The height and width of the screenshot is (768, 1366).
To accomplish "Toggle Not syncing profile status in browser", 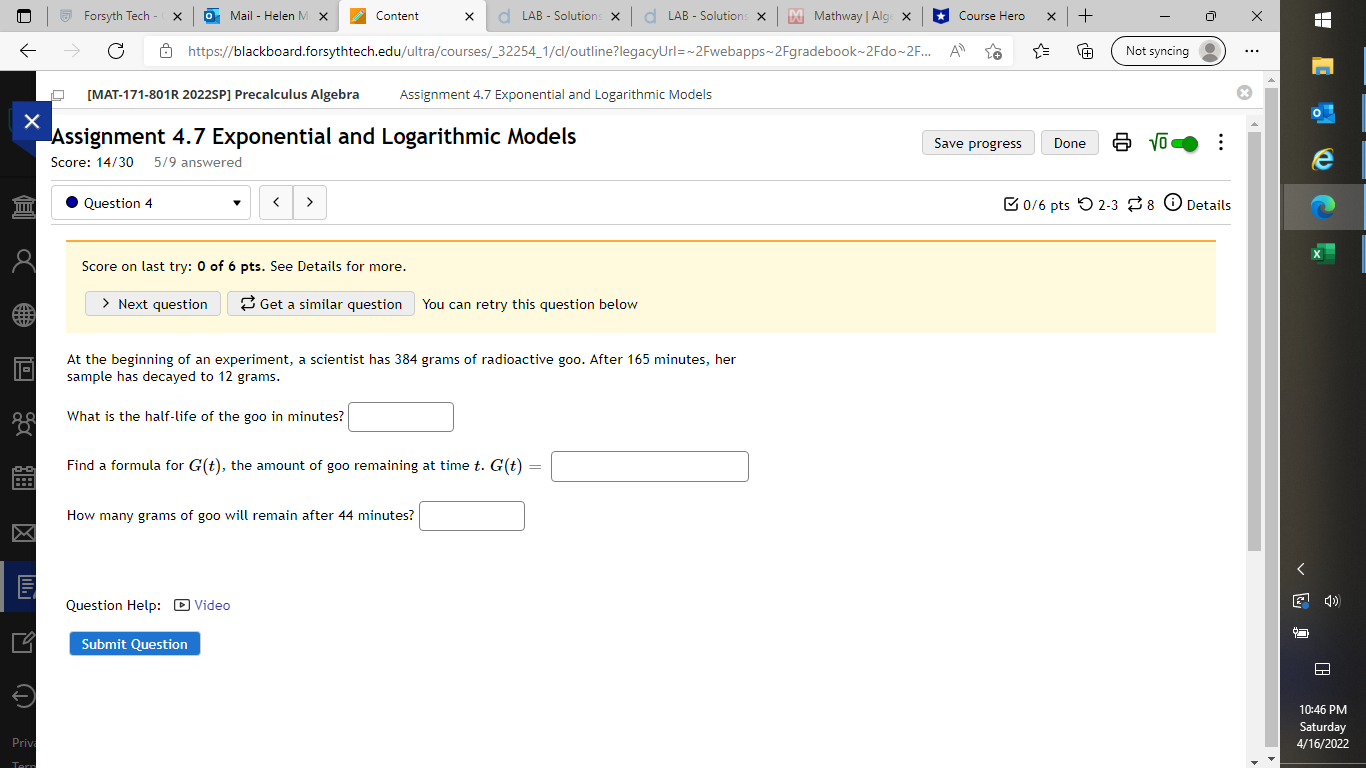I will pos(1166,50).
